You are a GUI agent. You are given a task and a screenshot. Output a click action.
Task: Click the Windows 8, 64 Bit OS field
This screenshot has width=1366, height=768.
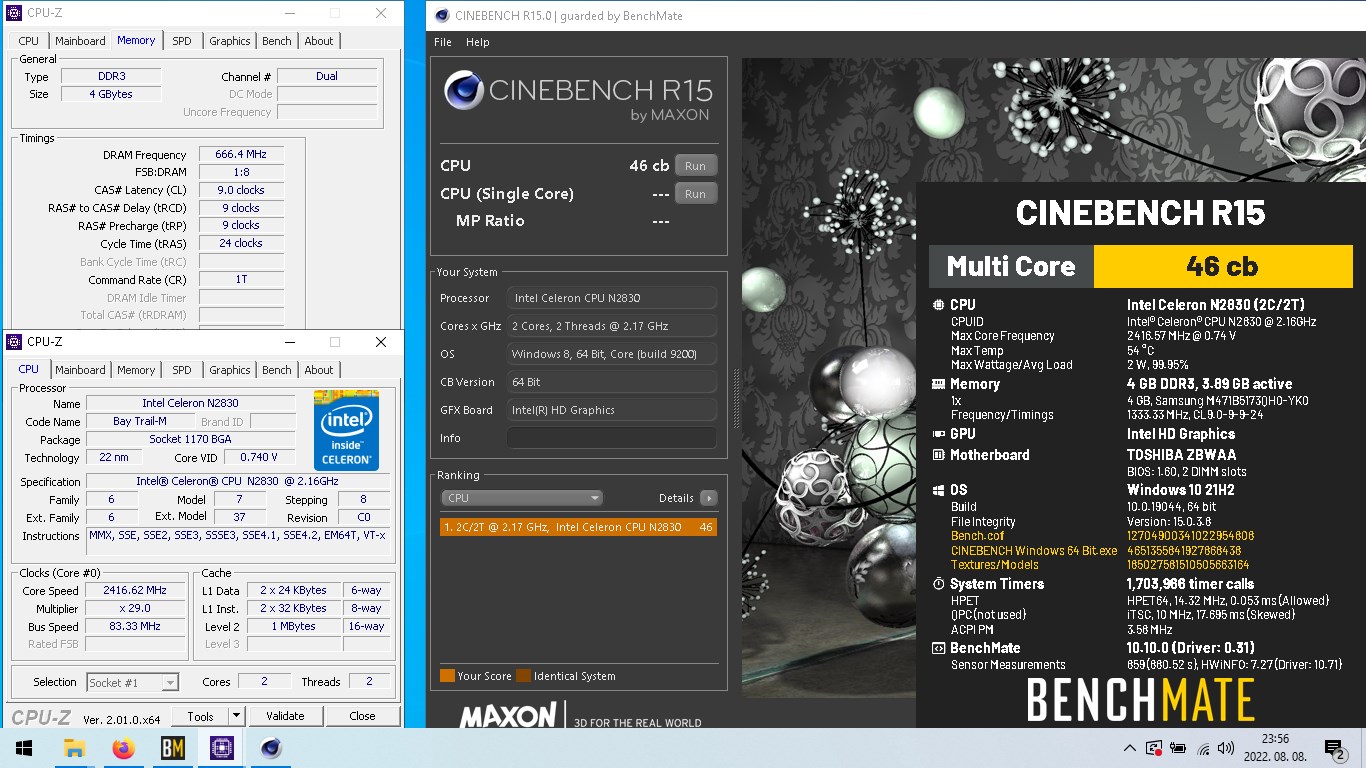(x=612, y=354)
